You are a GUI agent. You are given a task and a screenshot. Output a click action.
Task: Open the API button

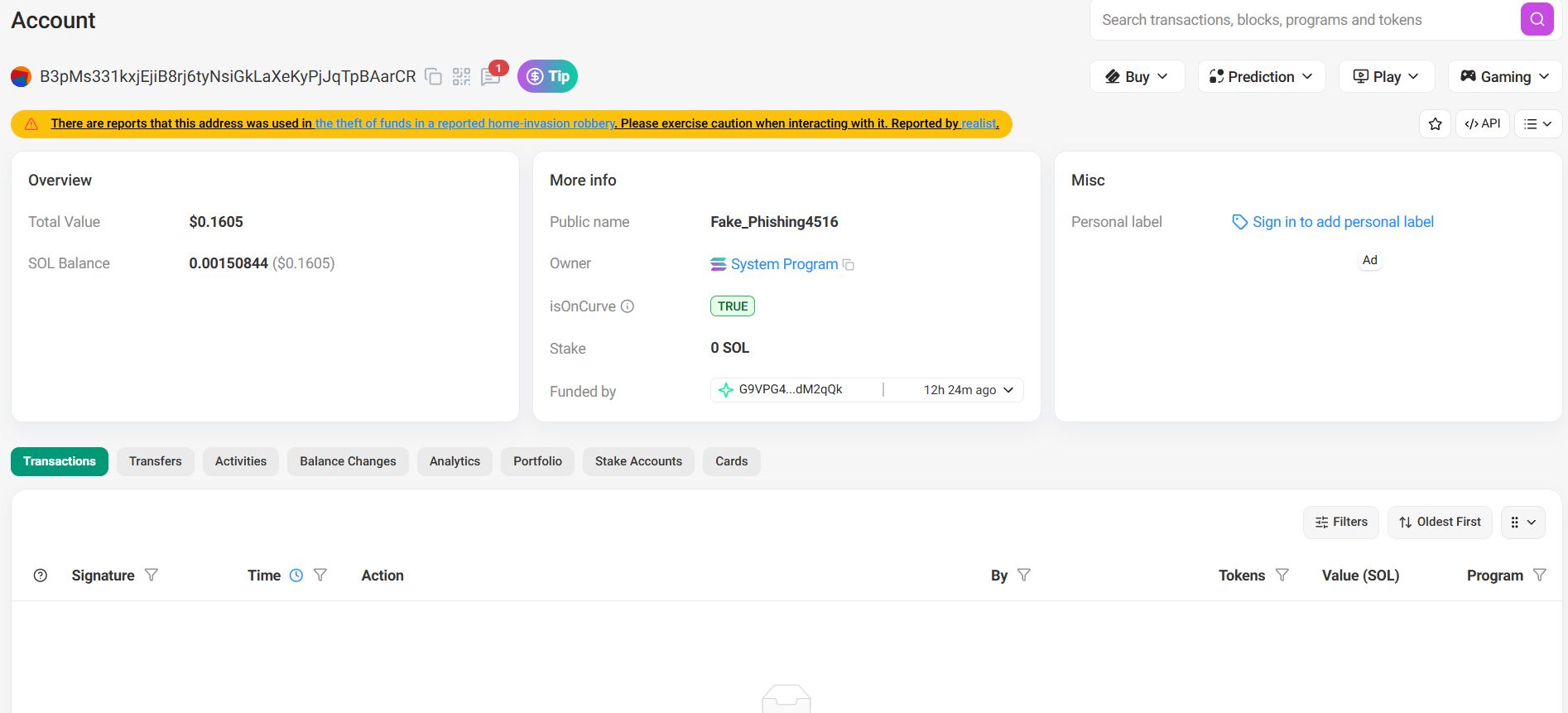pyautogui.click(x=1483, y=123)
